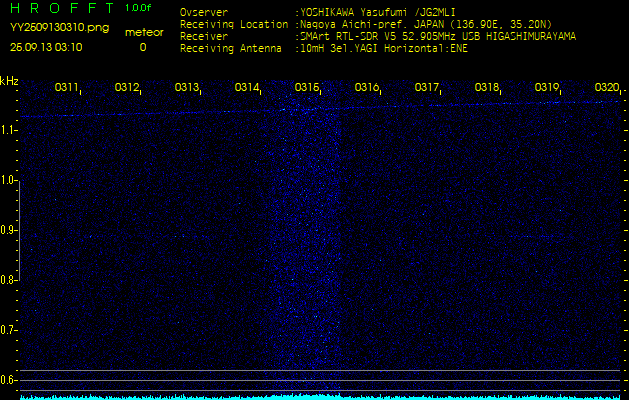Click the 0316 time marker
629x400 pixels.
[367, 87]
